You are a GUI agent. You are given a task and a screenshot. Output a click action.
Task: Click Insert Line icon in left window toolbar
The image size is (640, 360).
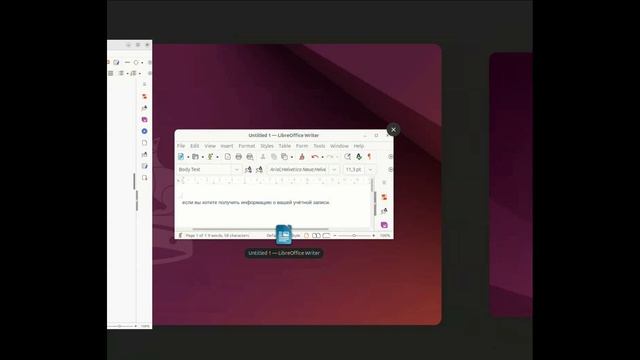127,62
